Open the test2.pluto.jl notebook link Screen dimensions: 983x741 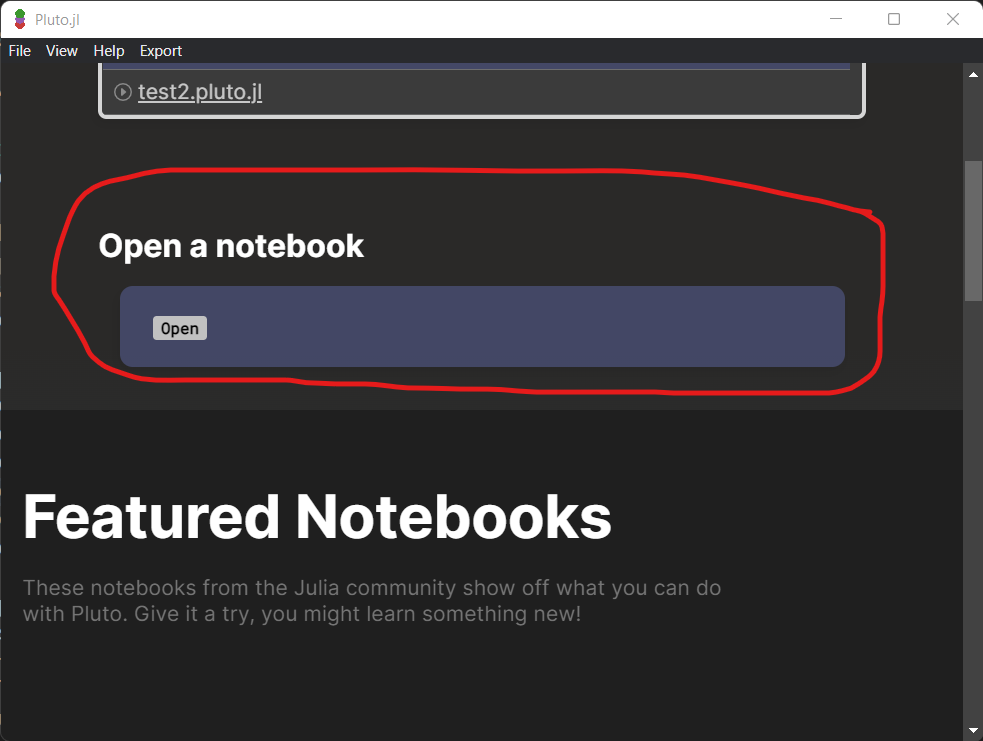[x=200, y=92]
